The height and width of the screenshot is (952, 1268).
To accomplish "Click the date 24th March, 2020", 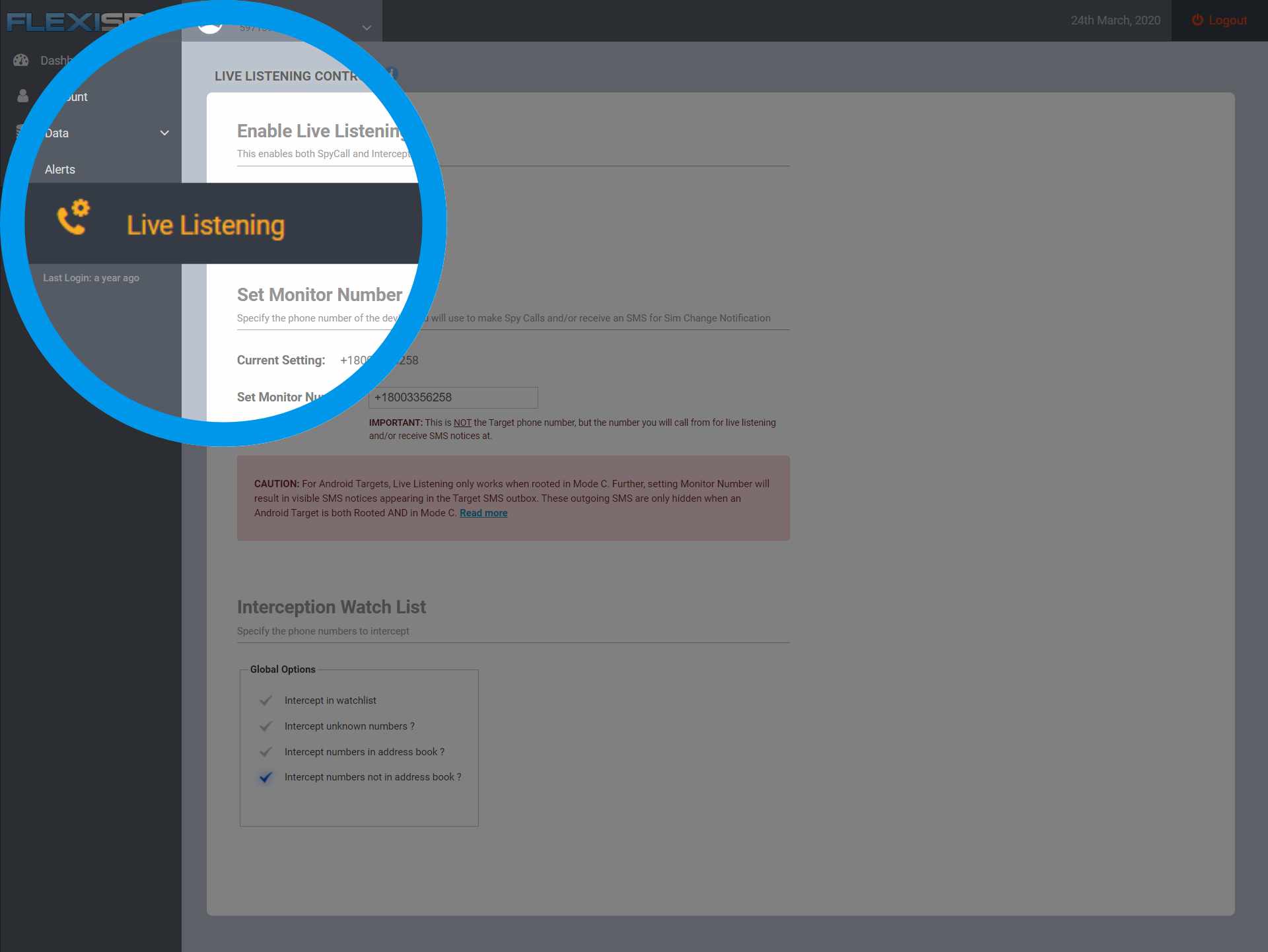I will tap(1115, 20).
